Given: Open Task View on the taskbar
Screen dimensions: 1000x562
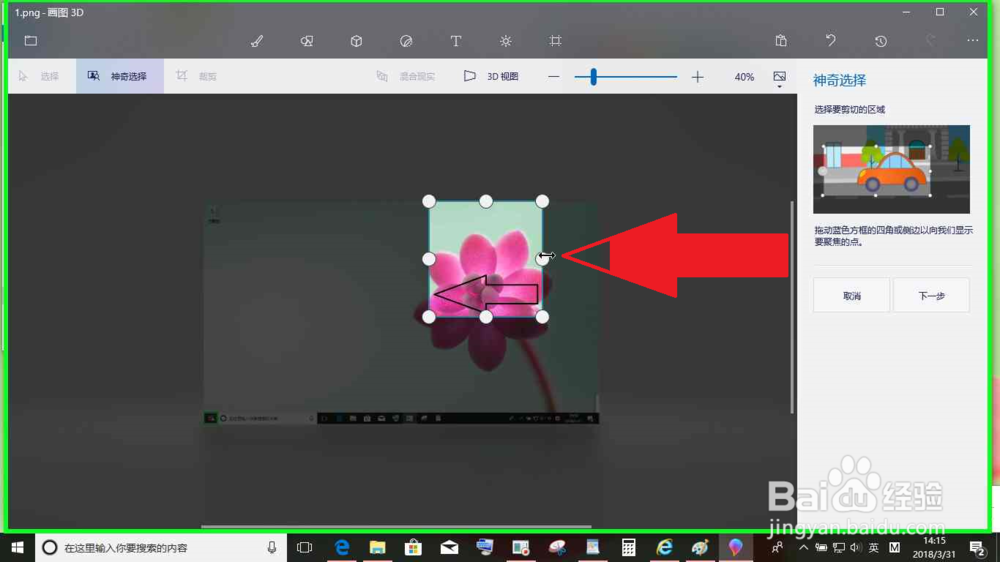Looking at the screenshot, I should click(305, 547).
